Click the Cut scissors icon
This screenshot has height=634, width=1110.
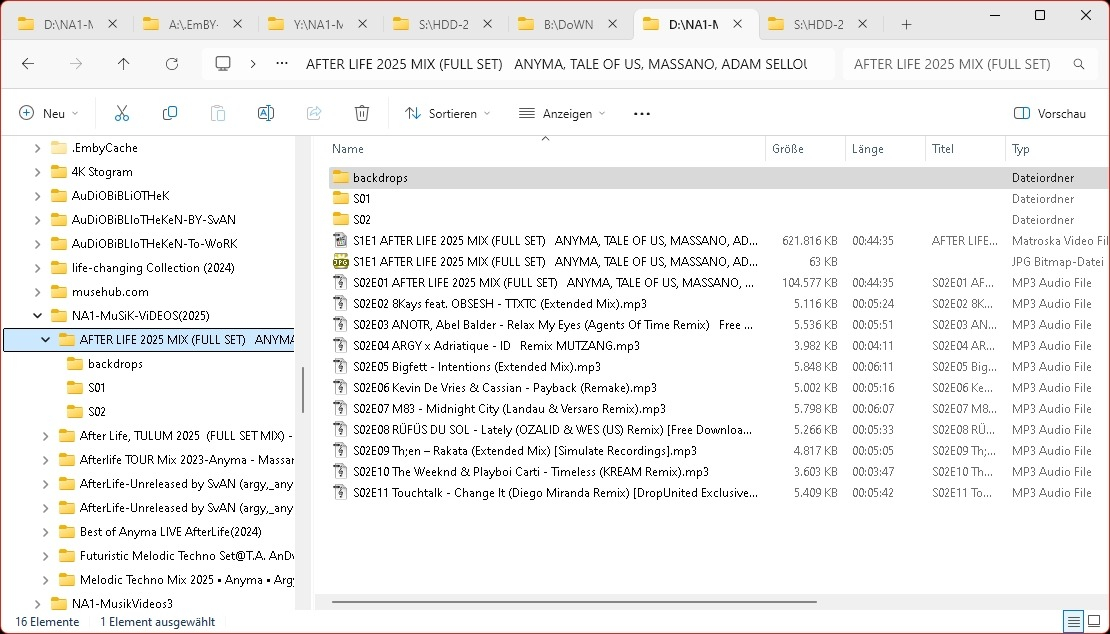(x=122, y=114)
